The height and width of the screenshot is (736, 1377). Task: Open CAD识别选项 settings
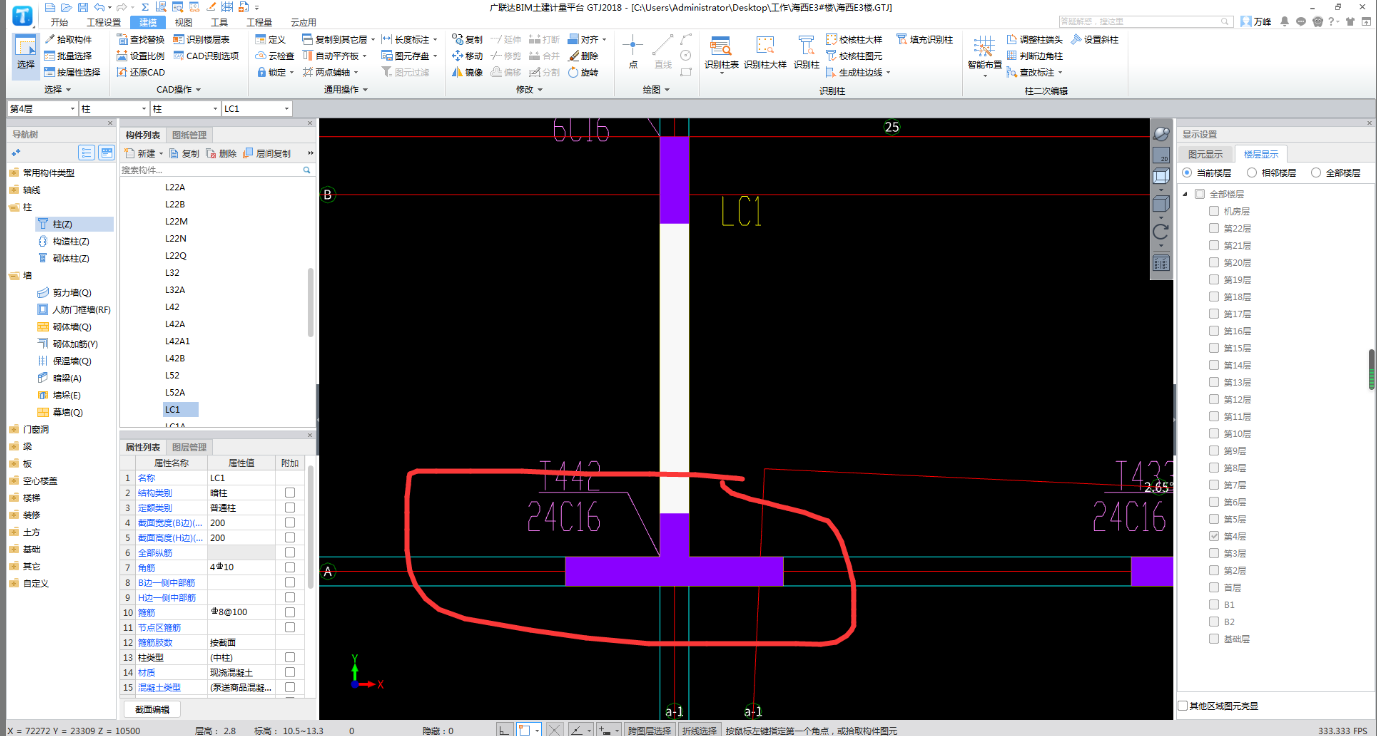pos(206,56)
